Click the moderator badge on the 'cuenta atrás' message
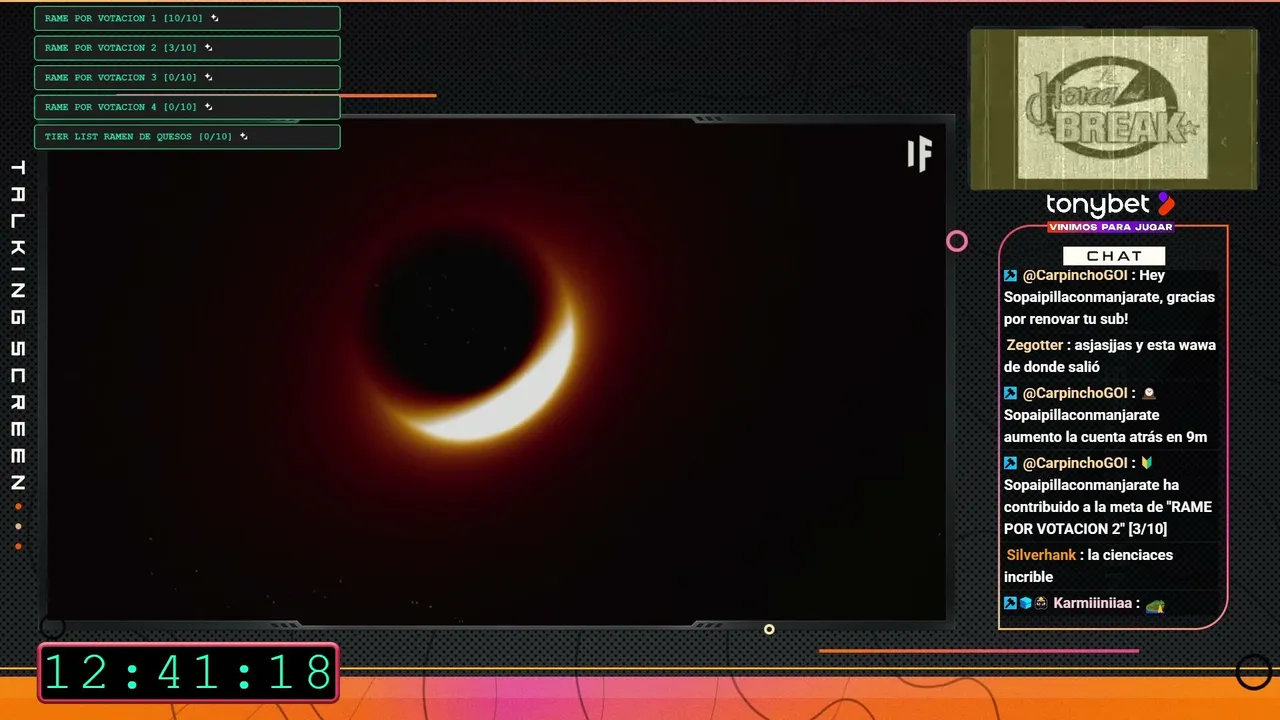Image resolution: width=1280 pixels, height=720 pixels. tap(1011, 393)
